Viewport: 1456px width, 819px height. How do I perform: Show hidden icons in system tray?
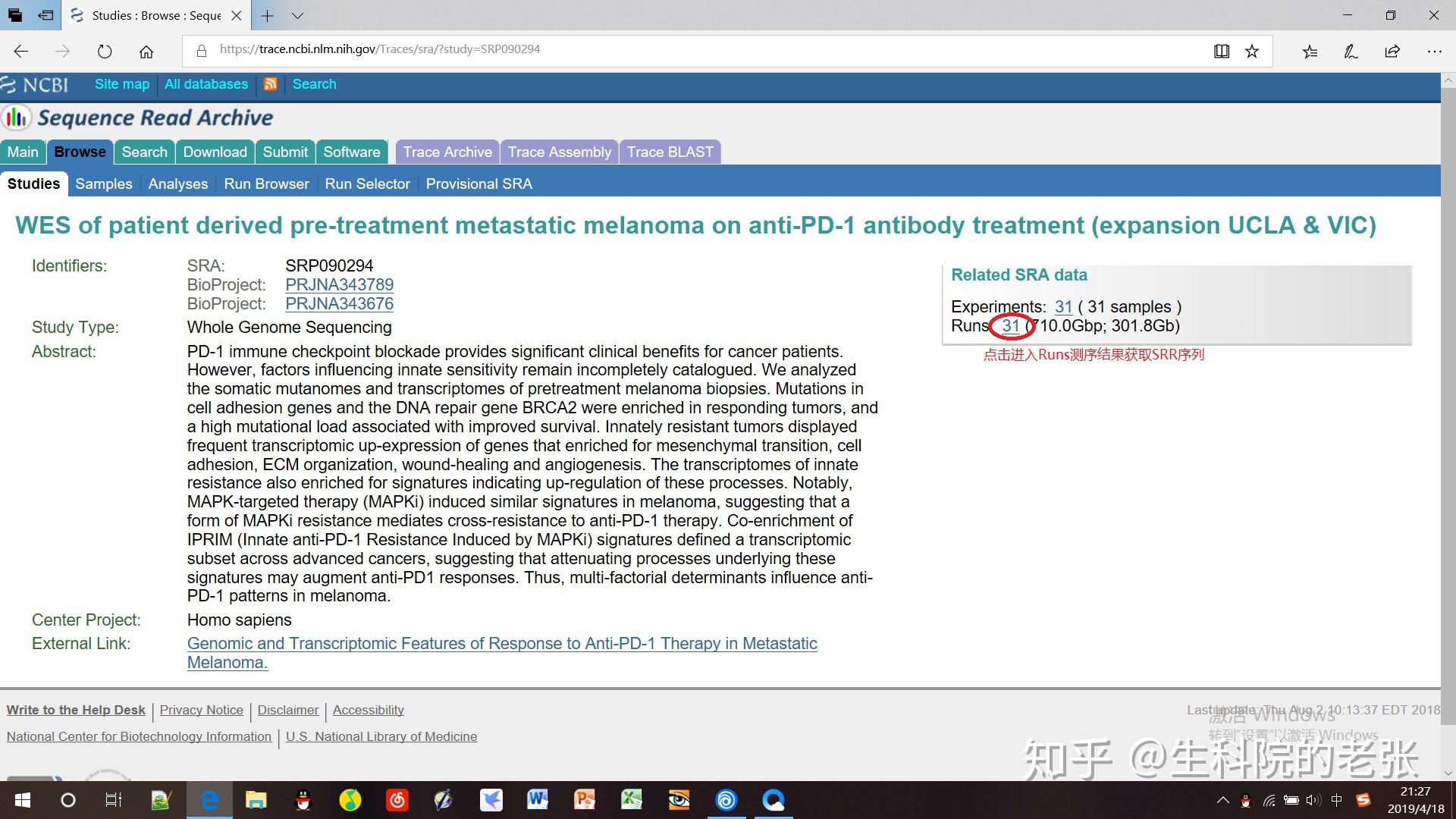coord(1223,800)
